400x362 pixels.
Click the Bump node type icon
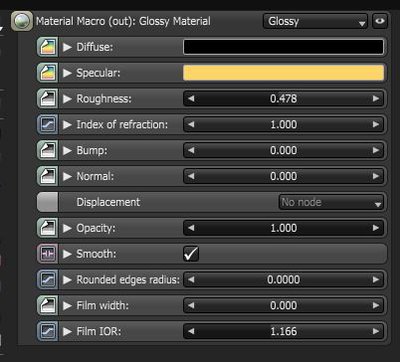tap(47, 150)
